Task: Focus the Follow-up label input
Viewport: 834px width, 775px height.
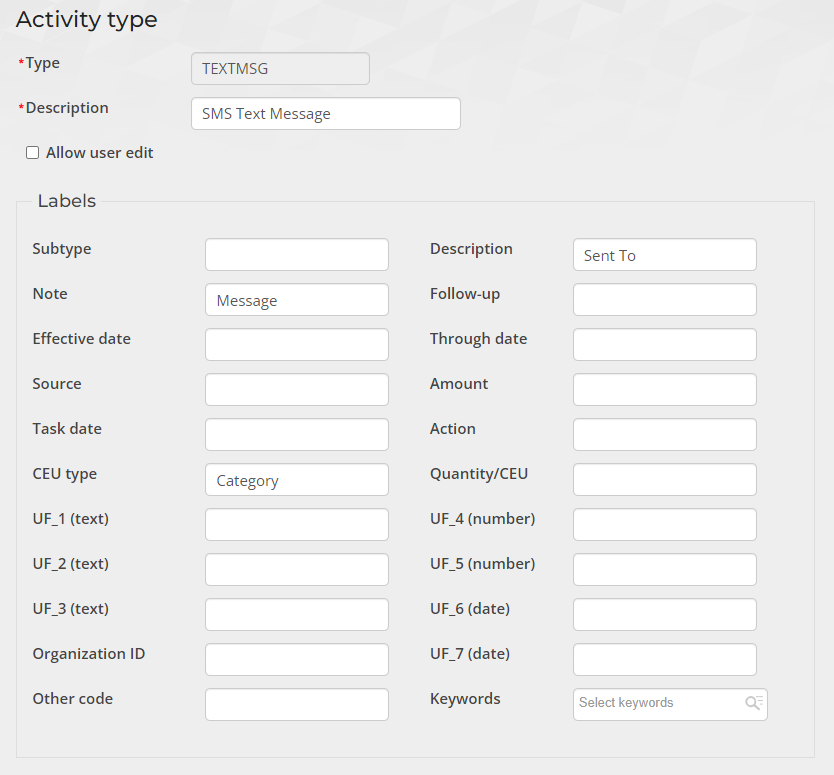Action: pyautogui.click(x=664, y=300)
